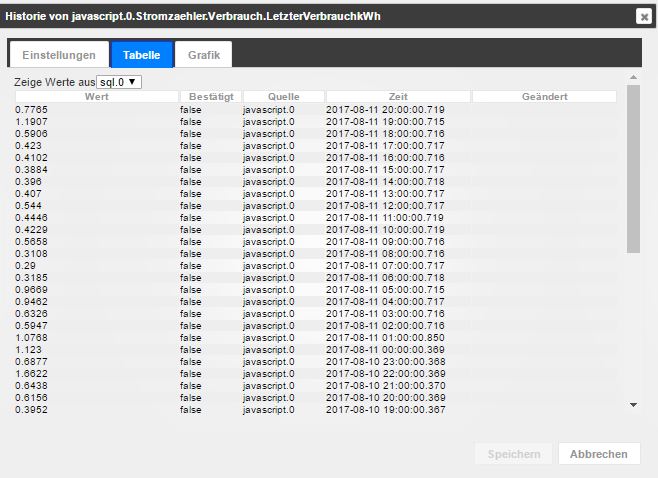Click the Geändert column header
The width and height of the screenshot is (658, 478).
tap(544, 97)
